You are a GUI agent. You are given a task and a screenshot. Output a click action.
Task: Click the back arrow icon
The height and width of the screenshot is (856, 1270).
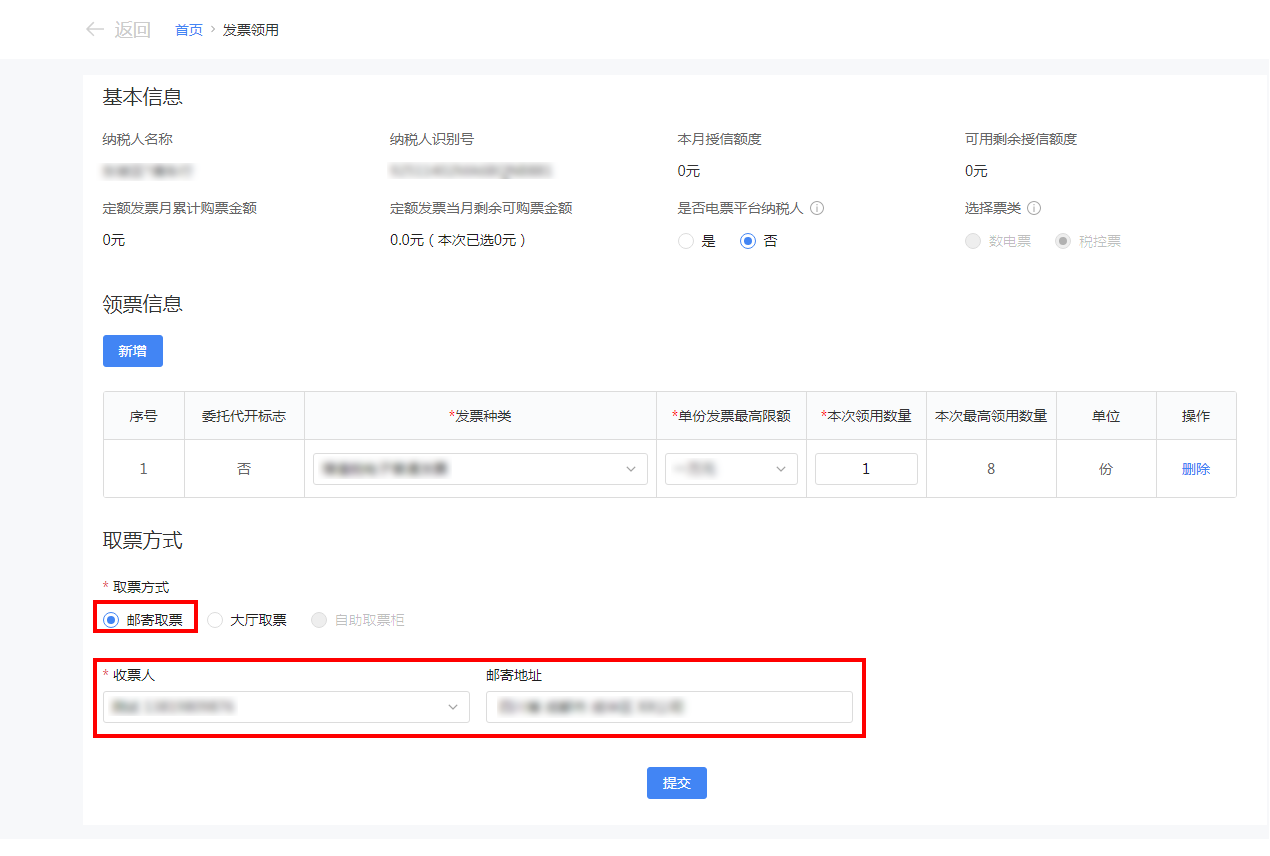[95, 30]
